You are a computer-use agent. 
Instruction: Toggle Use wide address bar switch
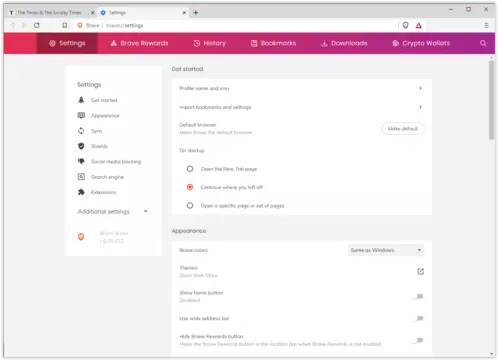point(417,318)
